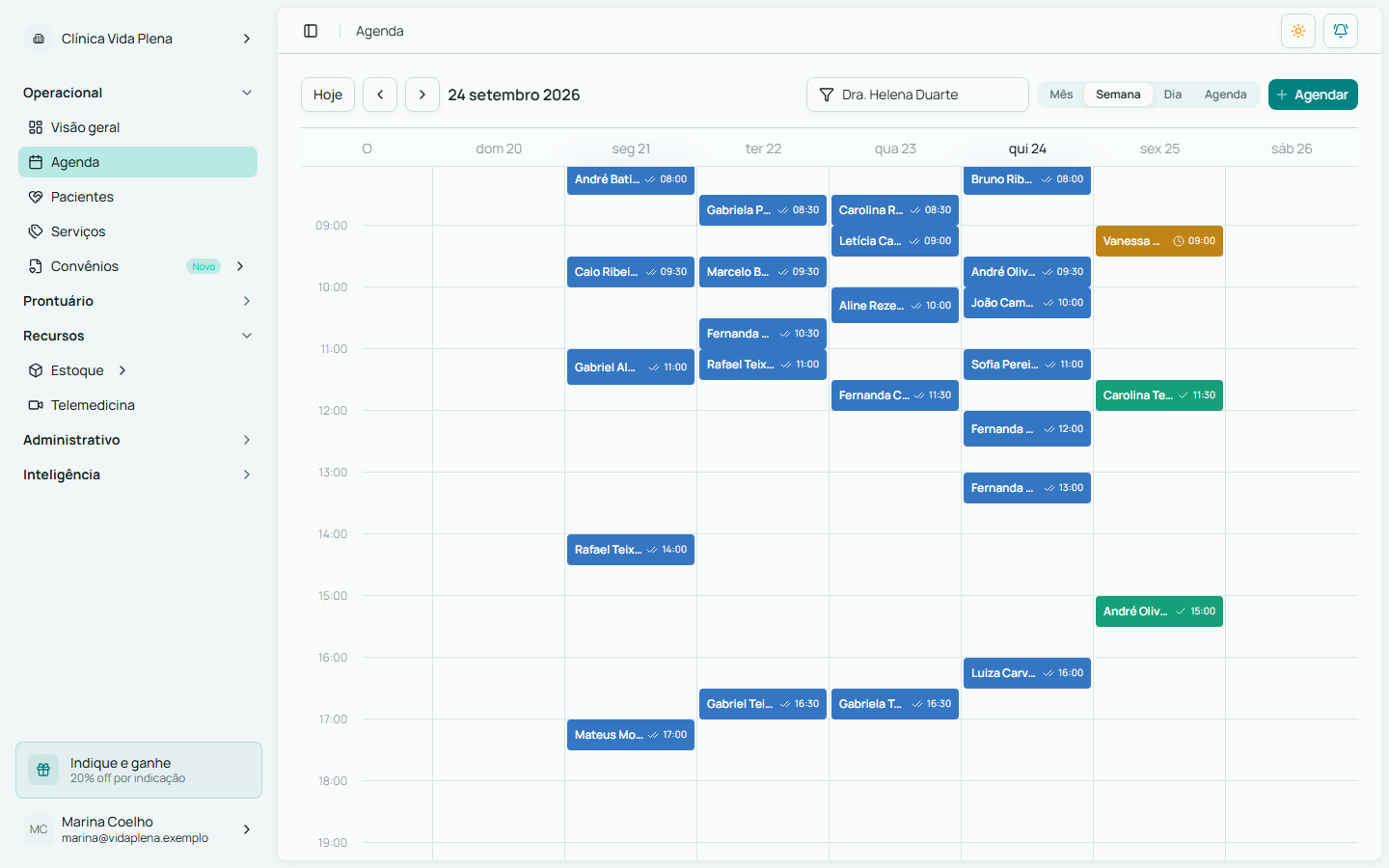The width and height of the screenshot is (1389, 868).
Task: Switch to Dia view
Action: tap(1172, 95)
